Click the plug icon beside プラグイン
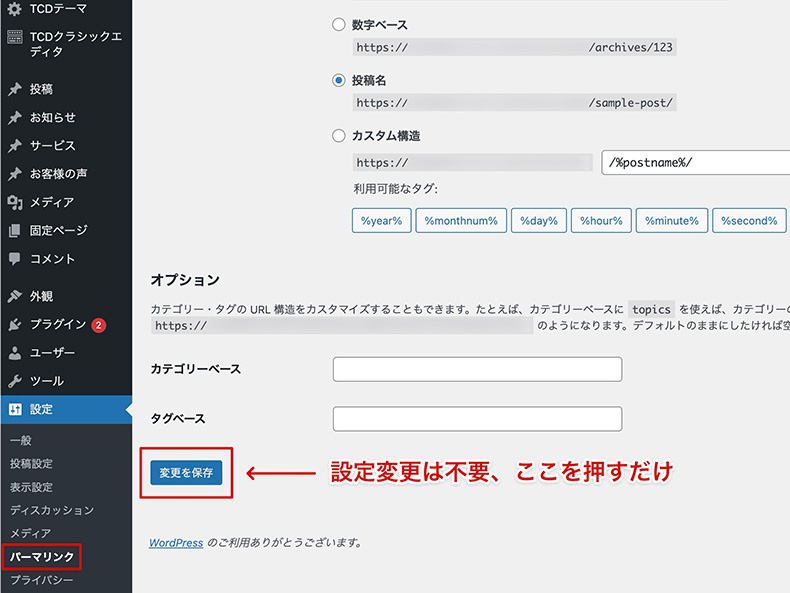The image size is (790, 593). [x=14, y=324]
